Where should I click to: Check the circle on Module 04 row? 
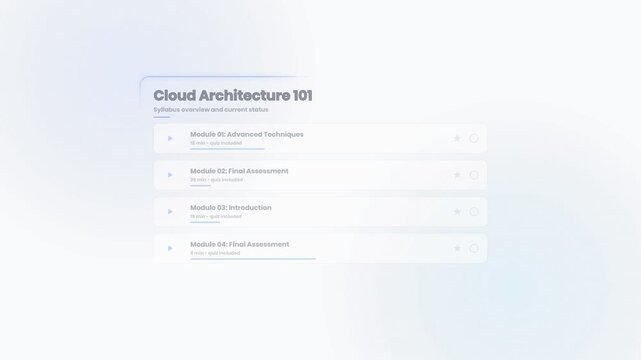(474, 248)
